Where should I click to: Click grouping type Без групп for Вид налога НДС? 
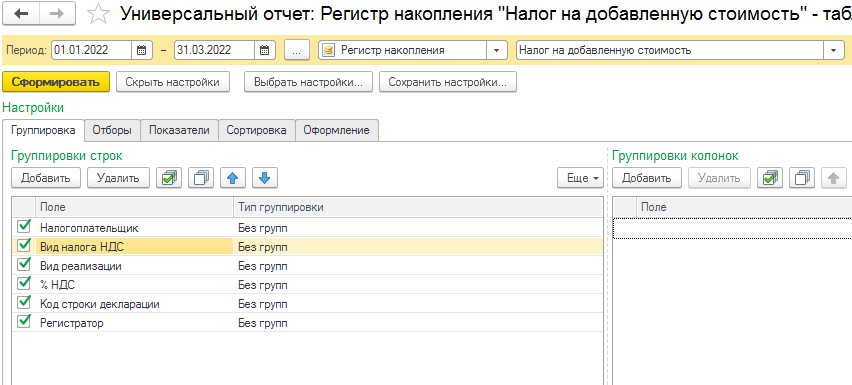pyautogui.click(x=262, y=247)
